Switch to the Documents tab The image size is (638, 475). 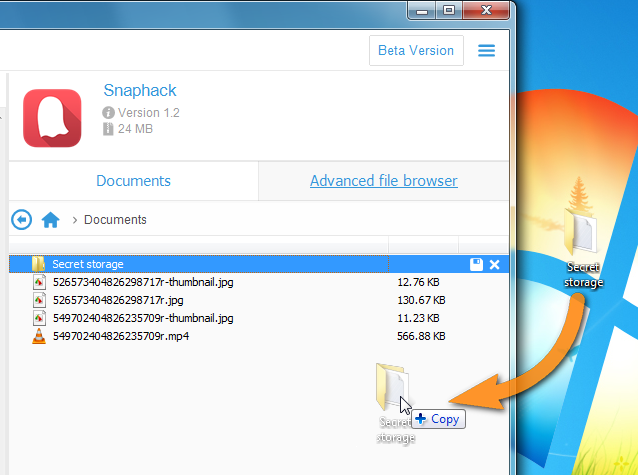[x=133, y=181]
